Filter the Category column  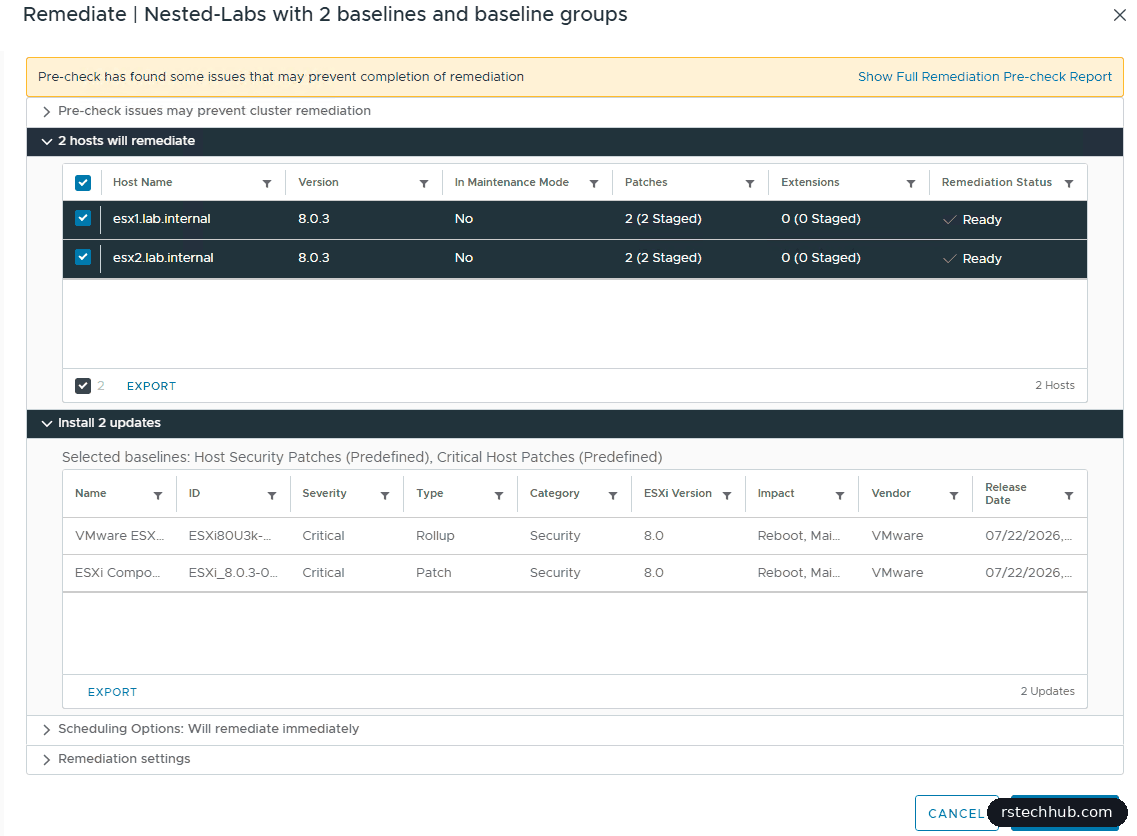click(613, 495)
